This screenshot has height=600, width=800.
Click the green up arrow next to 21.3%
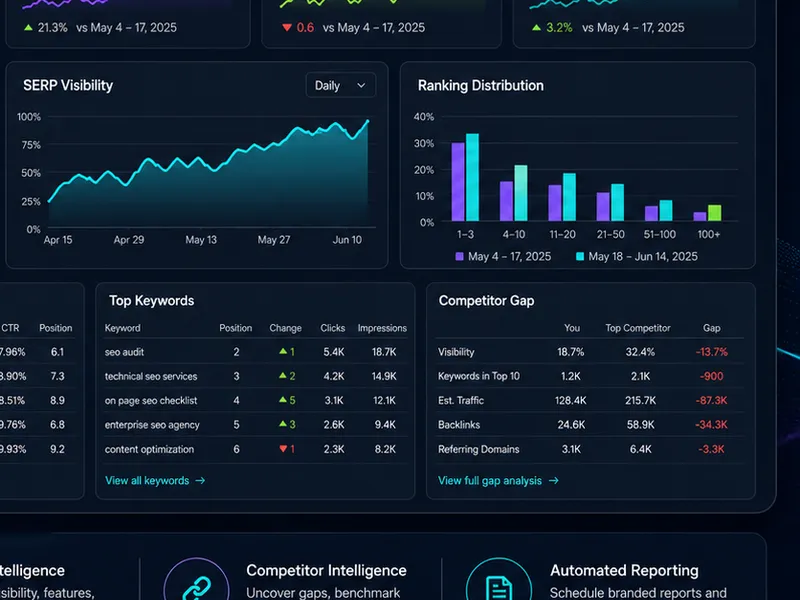29,28
